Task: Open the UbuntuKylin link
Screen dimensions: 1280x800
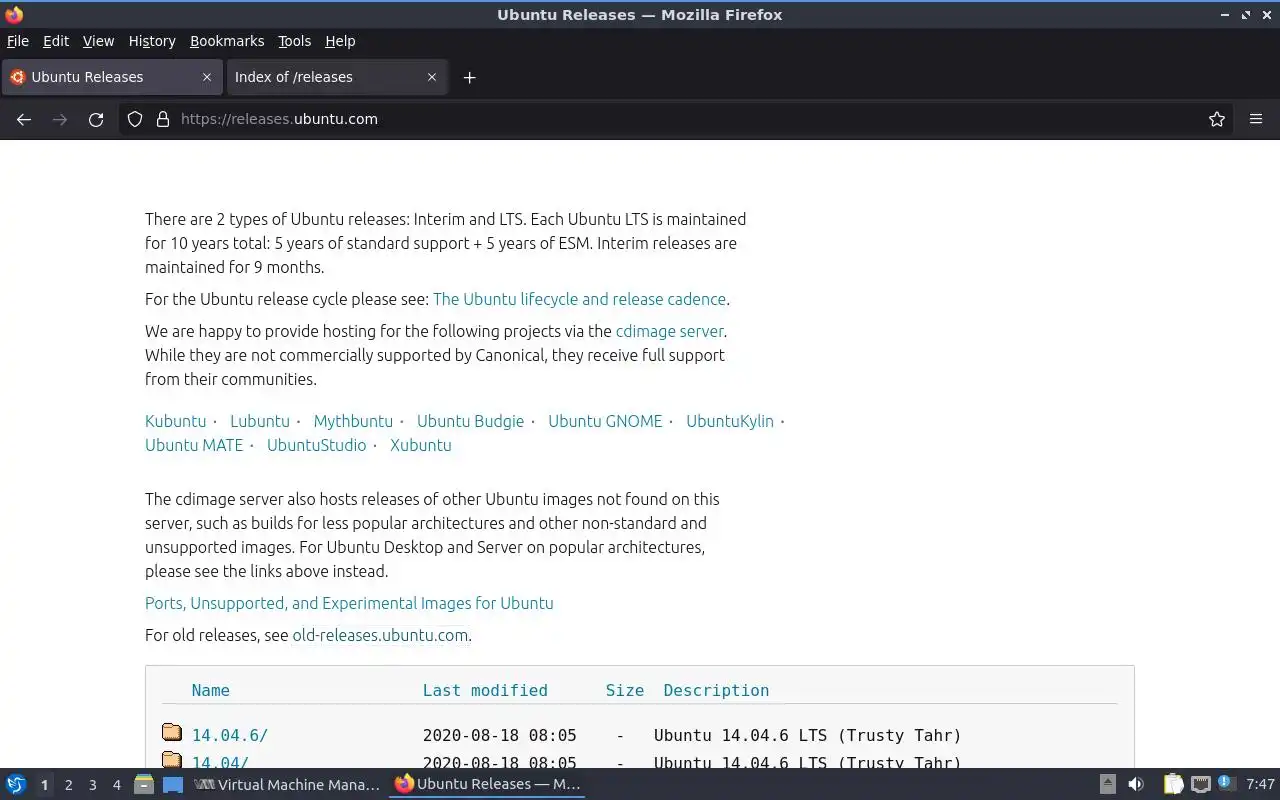Action: 730,421
